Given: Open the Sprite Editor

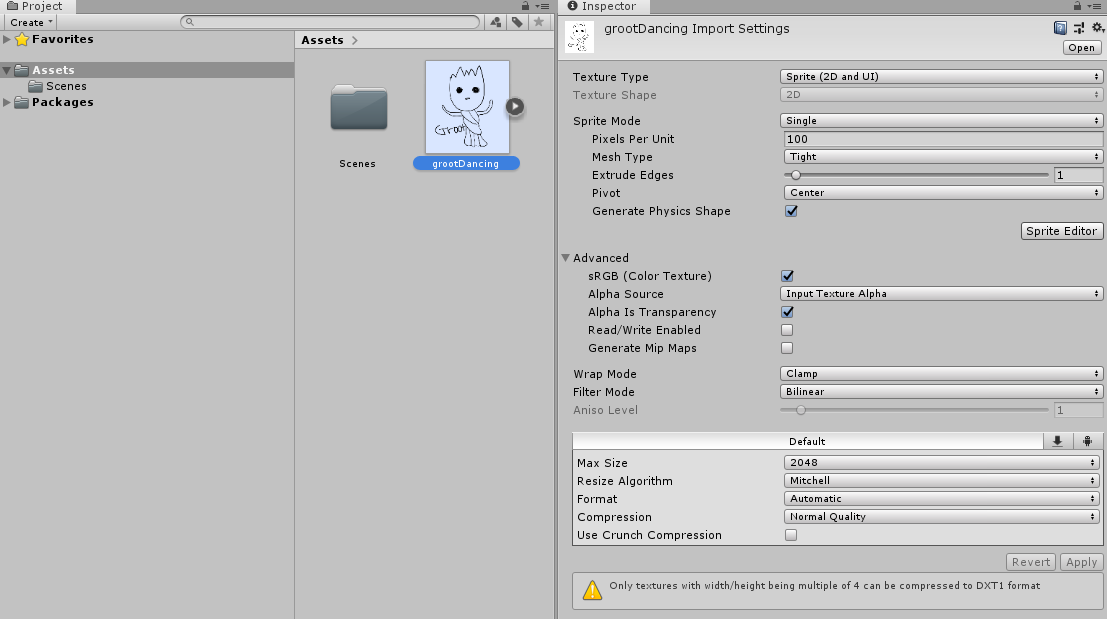Looking at the screenshot, I should coord(1061,231).
